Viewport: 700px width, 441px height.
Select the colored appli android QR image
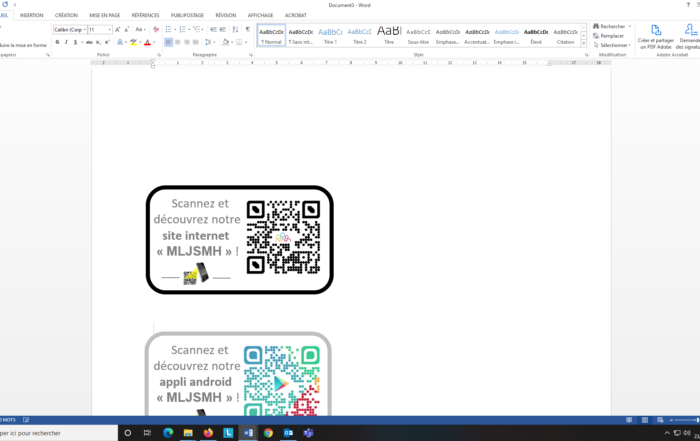(x=282, y=381)
